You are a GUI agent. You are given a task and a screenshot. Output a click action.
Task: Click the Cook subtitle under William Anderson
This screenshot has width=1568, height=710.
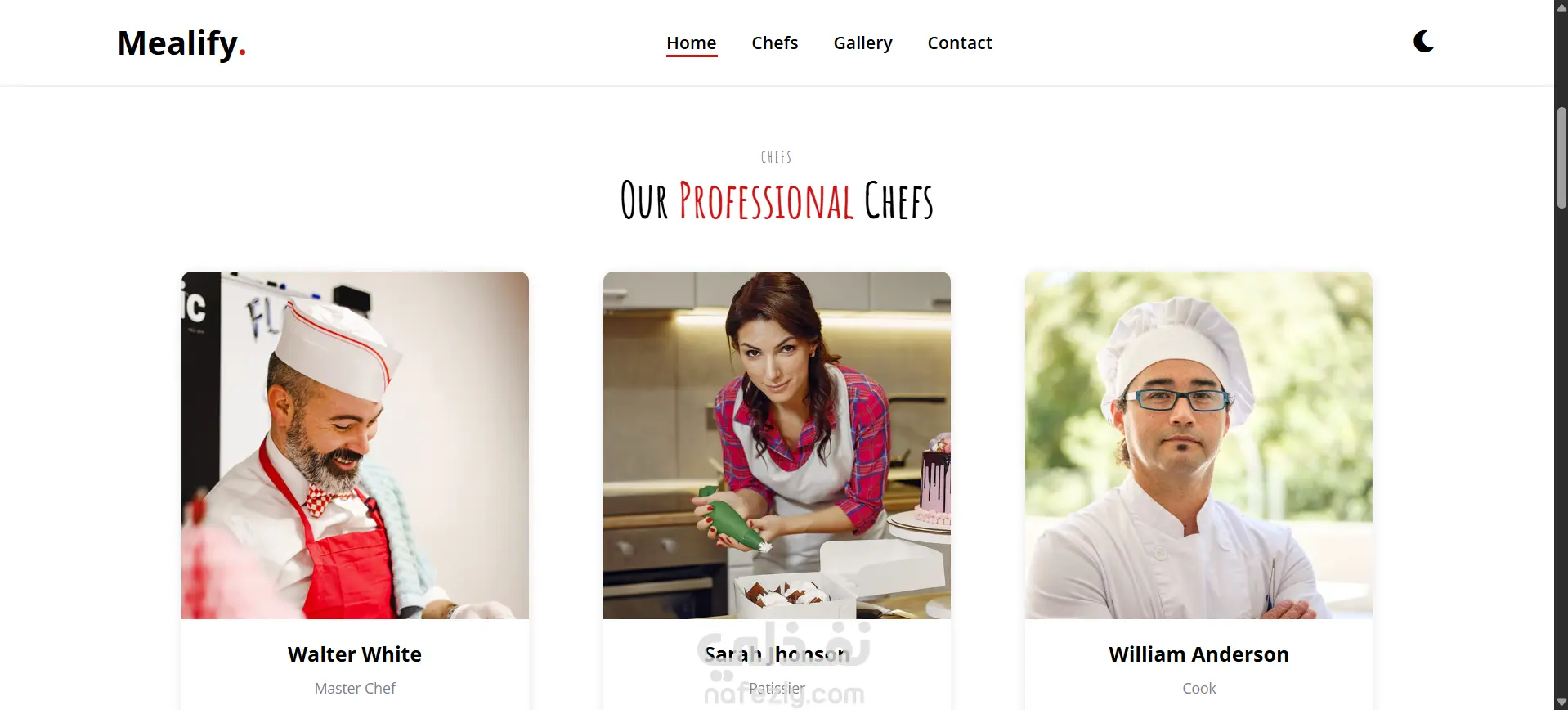pyautogui.click(x=1198, y=689)
